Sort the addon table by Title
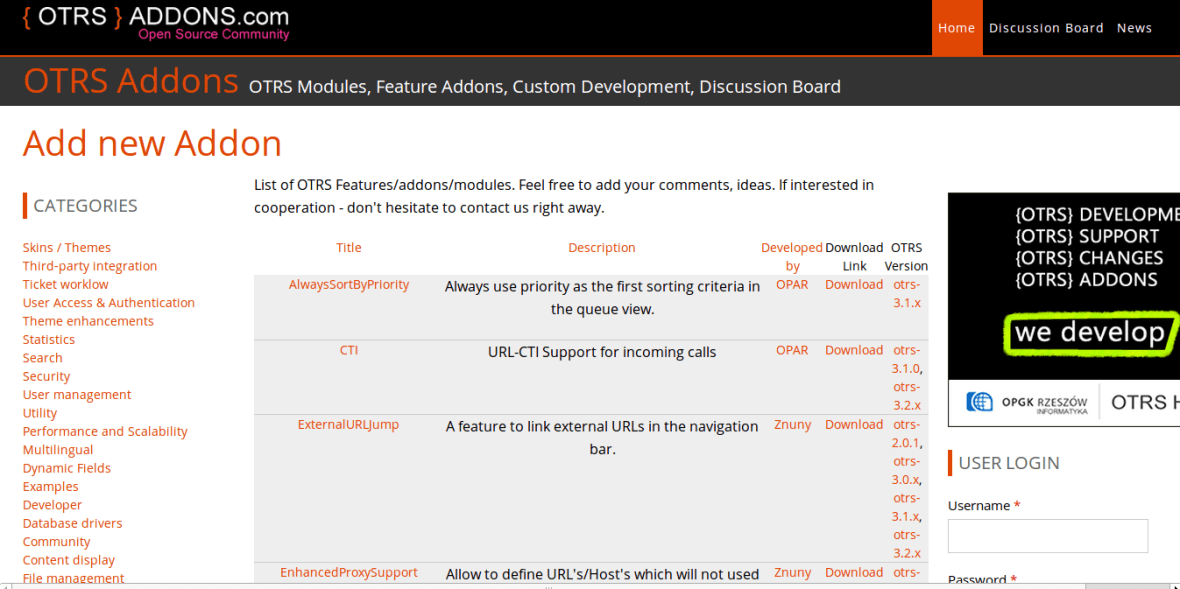The image size is (1180, 589). [348, 247]
